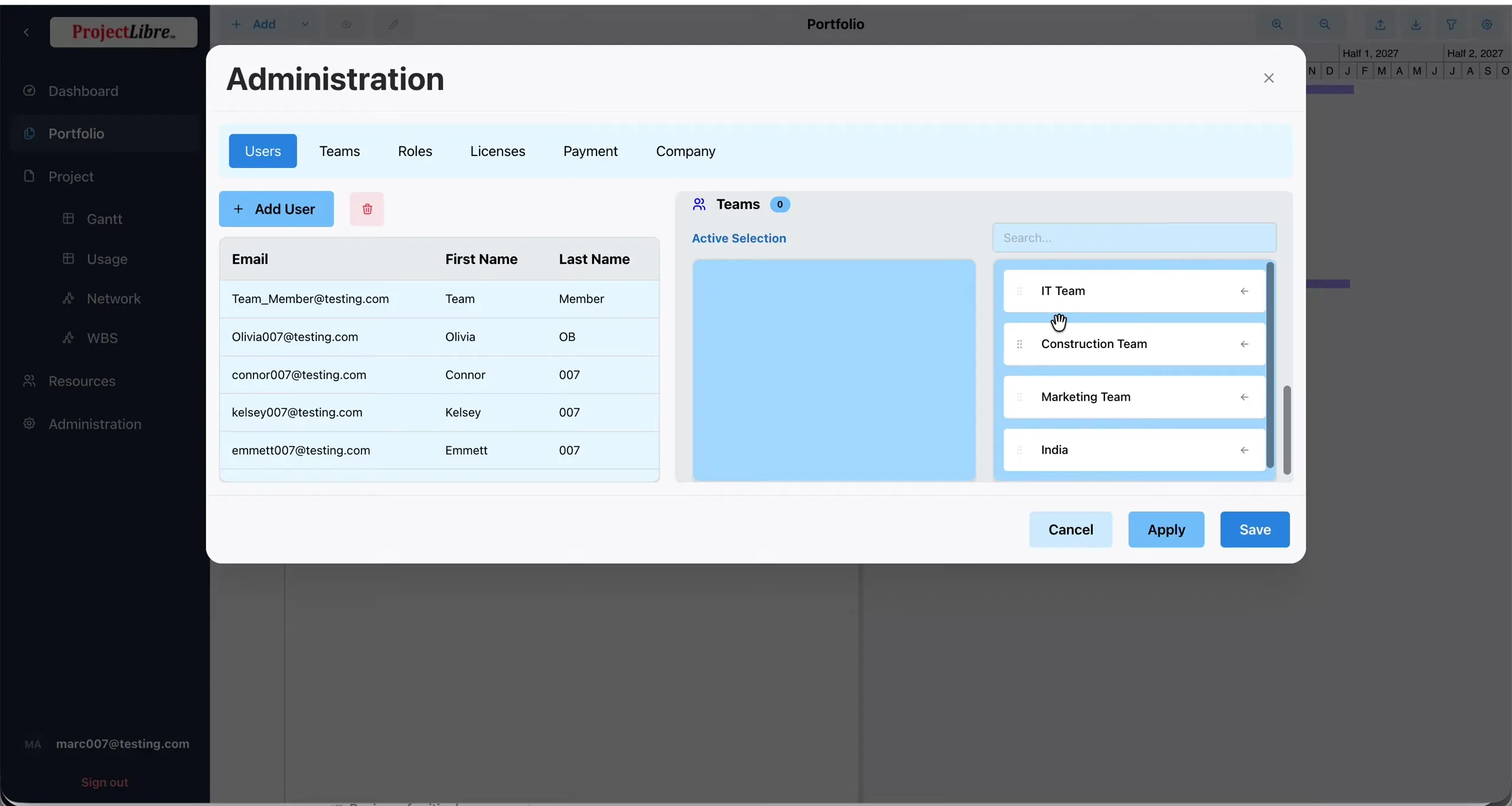Open the Company tab
This screenshot has height=806, width=1512.
pyautogui.click(x=686, y=151)
